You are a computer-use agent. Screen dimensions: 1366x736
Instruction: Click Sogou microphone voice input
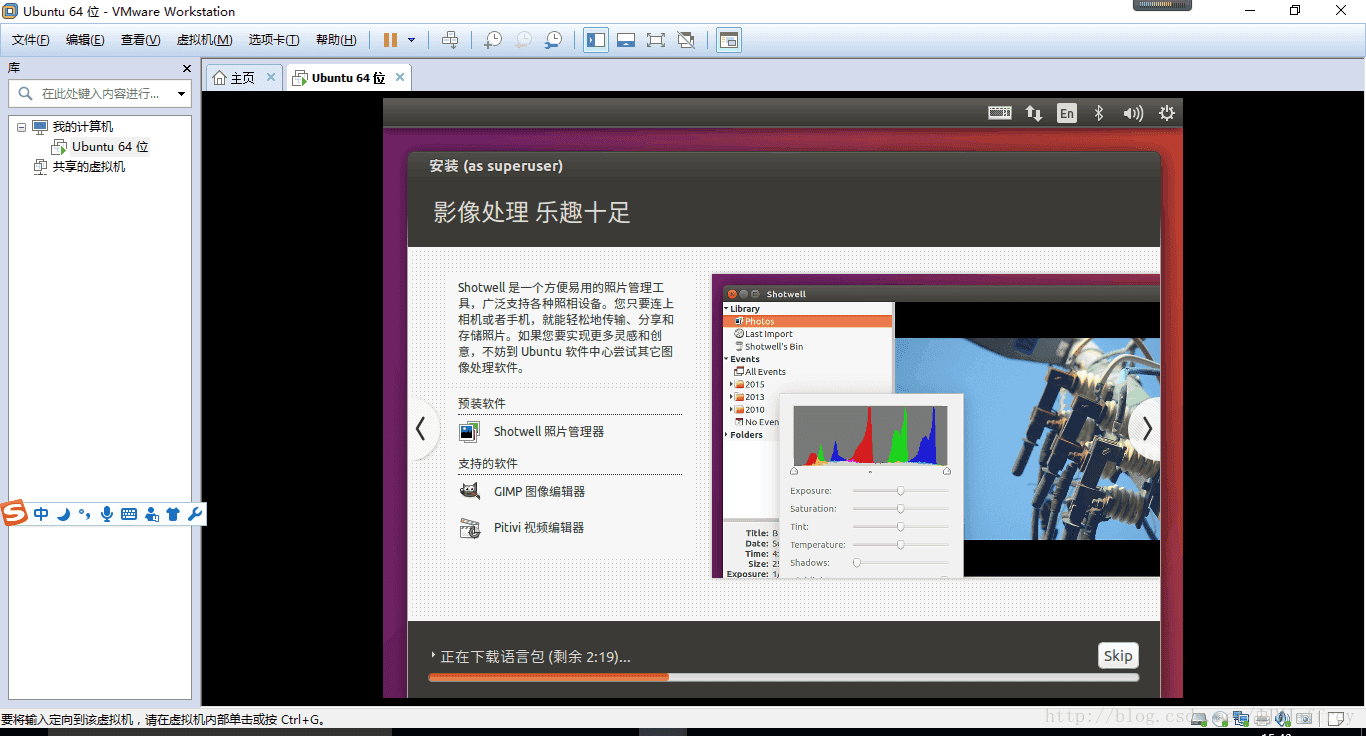pos(107,514)
